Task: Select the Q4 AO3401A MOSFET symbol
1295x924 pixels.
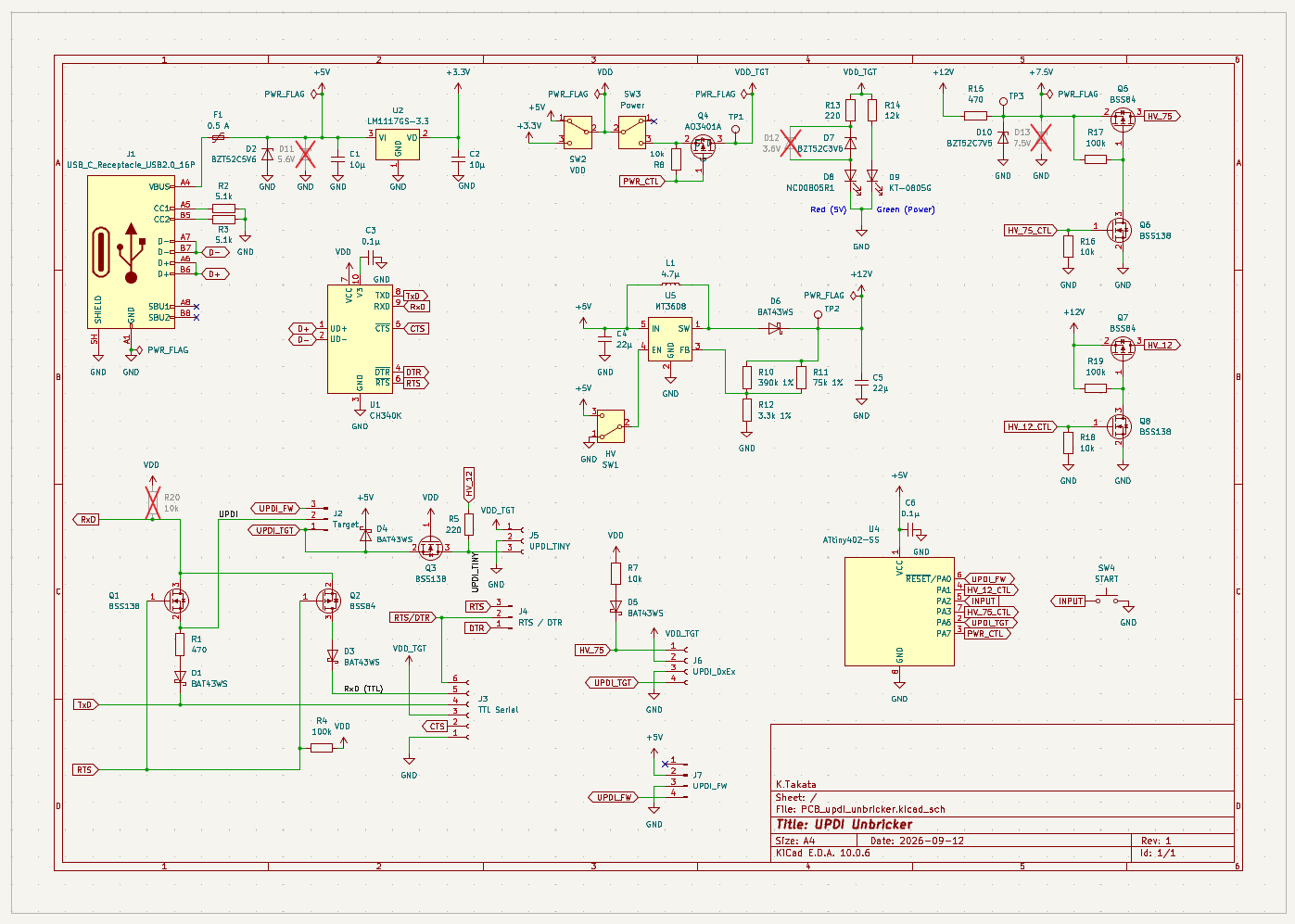Action: [x=702, y=146]
